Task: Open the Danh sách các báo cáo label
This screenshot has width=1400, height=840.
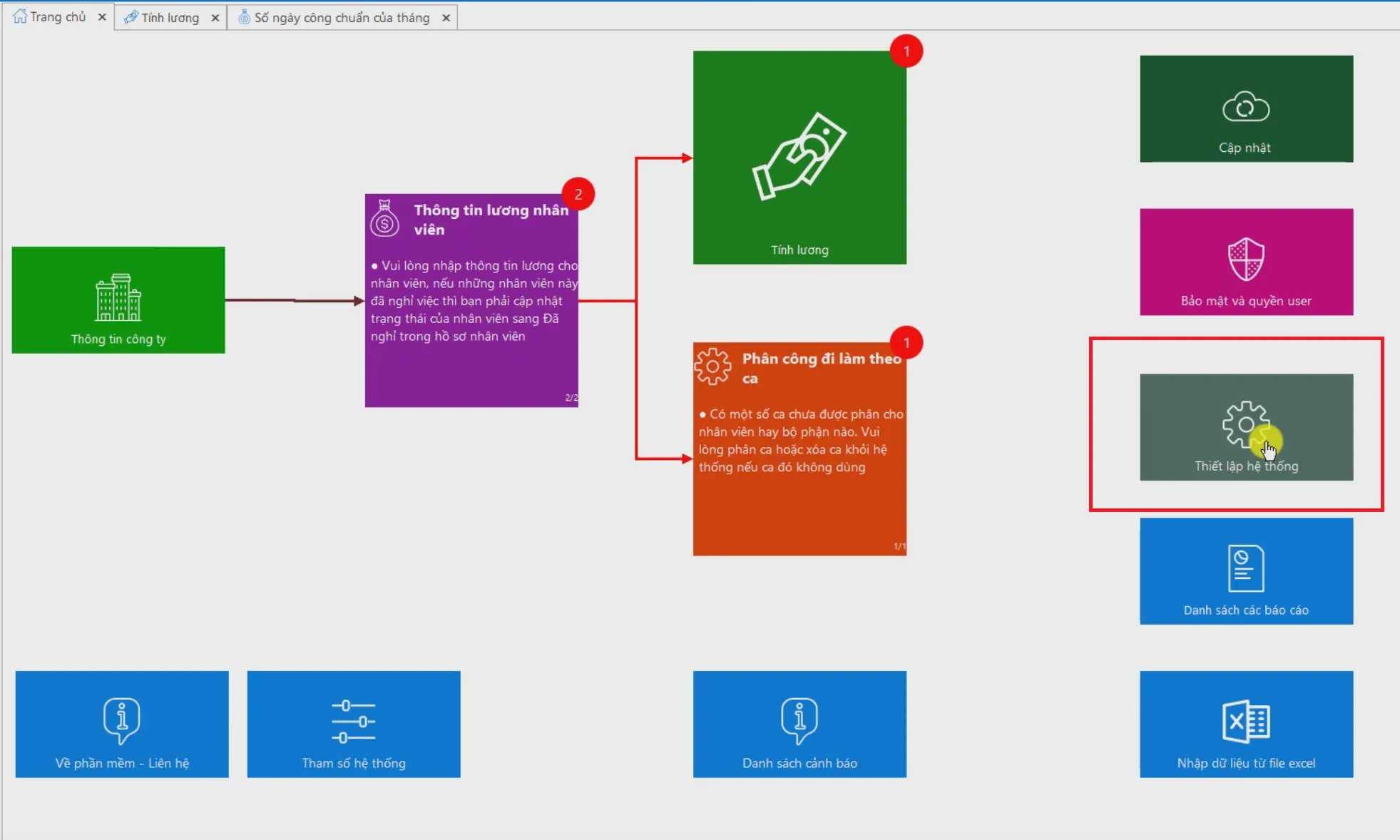Action: (x=1246, y=610)
